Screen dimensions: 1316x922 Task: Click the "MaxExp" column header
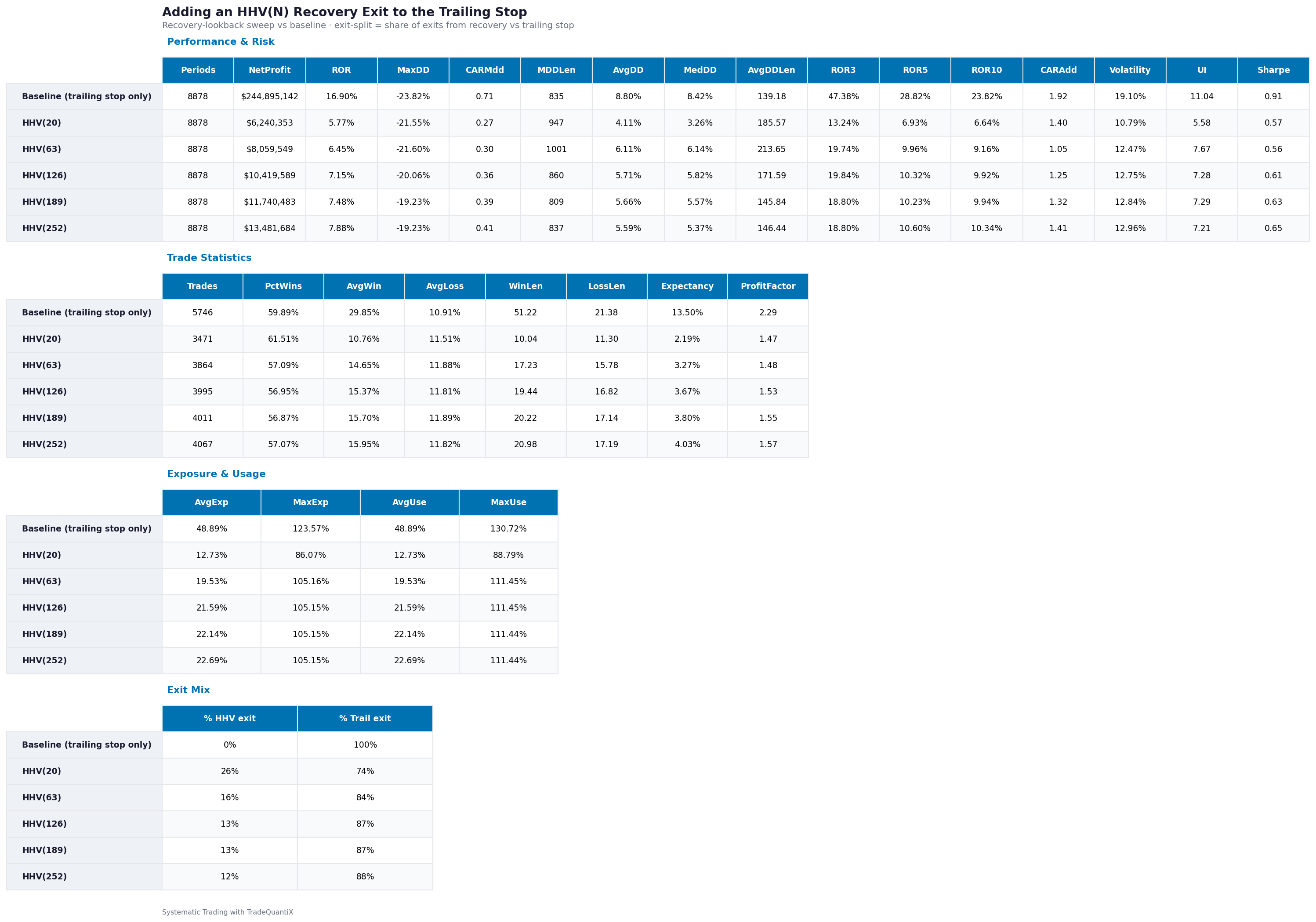(311, 503)
